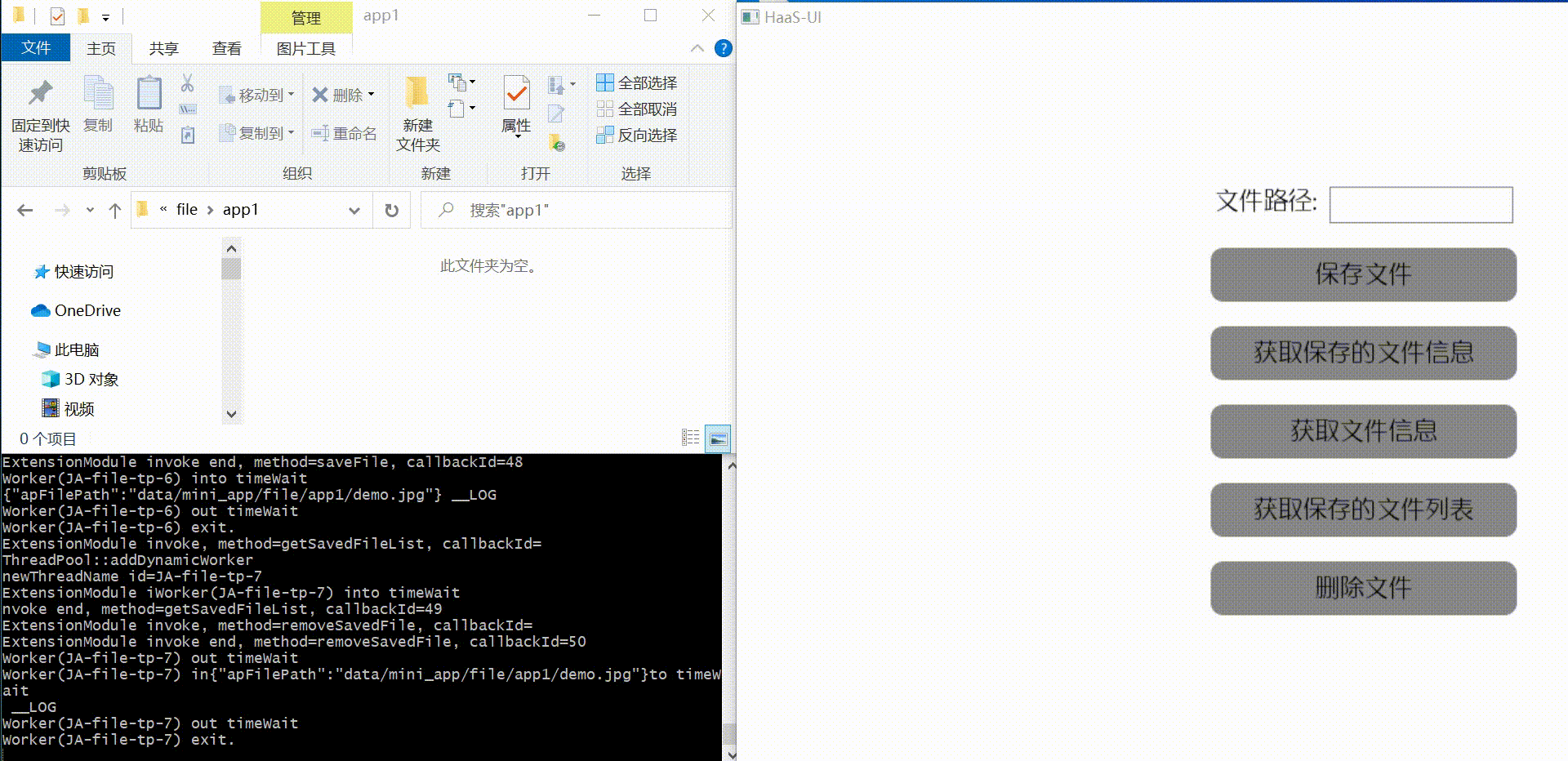This screenshot has height=761, width=1568.
Task: Click the back arrow in Explorer
Action: (x=25, y=211)
